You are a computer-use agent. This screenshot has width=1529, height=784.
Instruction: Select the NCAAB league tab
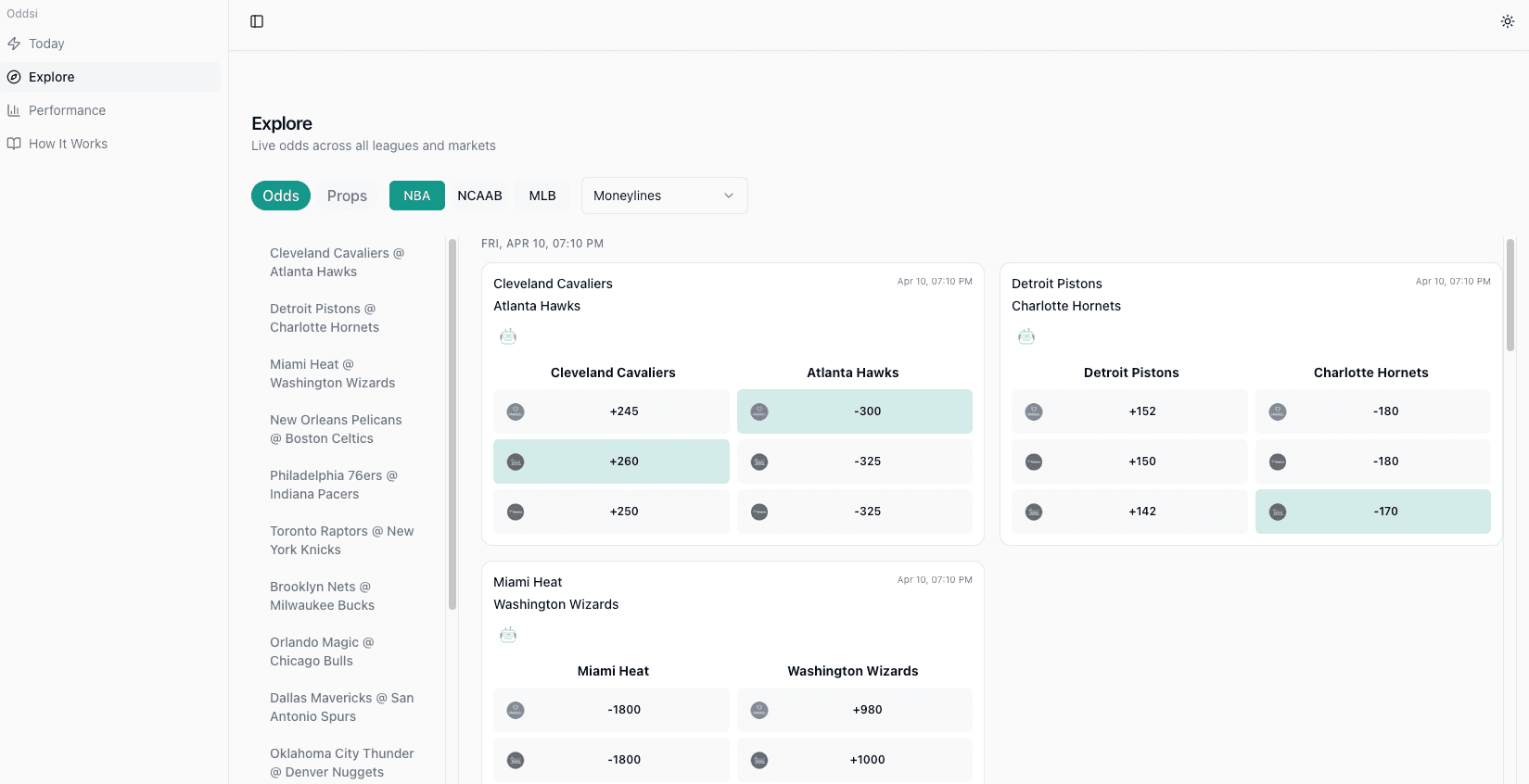479,196
